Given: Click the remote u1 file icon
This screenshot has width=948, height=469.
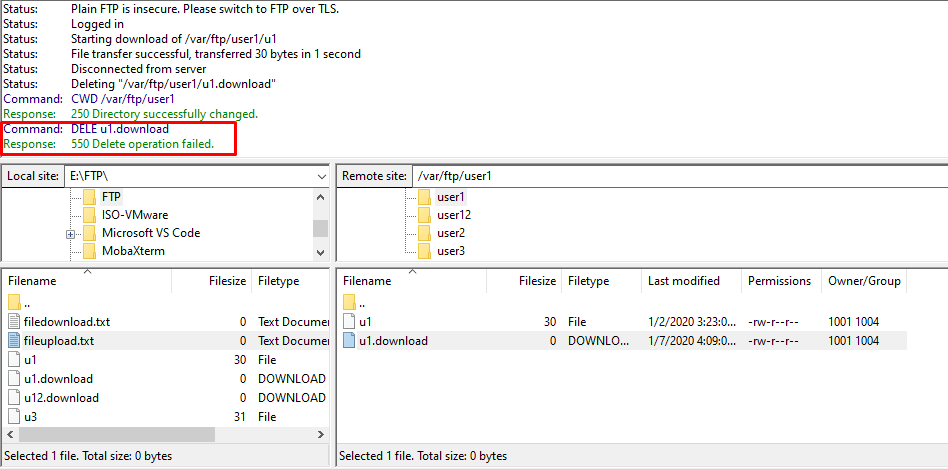Looking at the screenshot, I should (349, 322).
